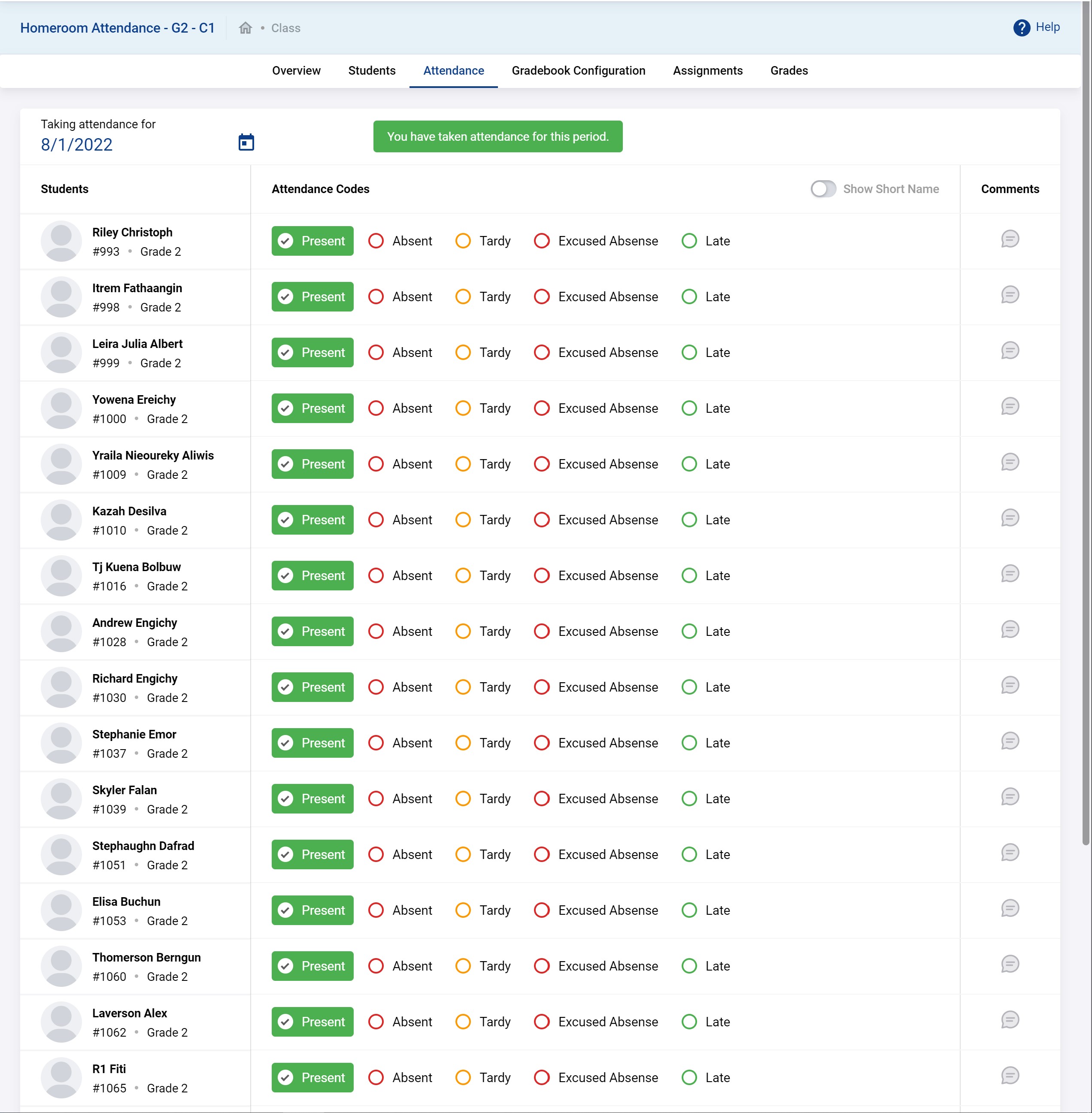Click Kazah Desilva's avatar picture
This screenshot has height=1113, width=1092.
pyautogui.click(x=61, y=520)
